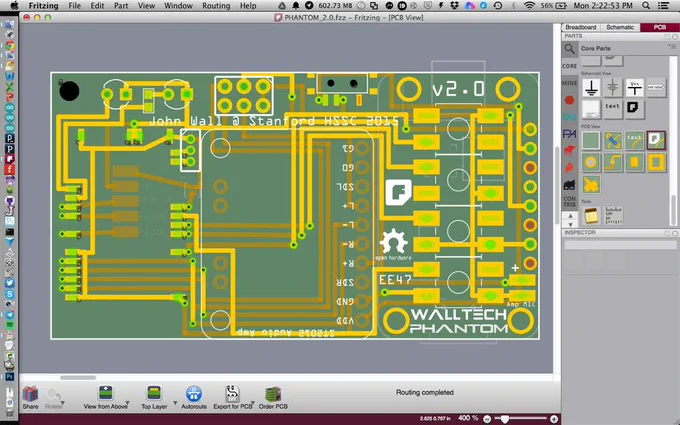Click the parts bin tabs up arrow
Viewport: 680px width, 425px height.
pyautogui.click(x=570, y=216)
